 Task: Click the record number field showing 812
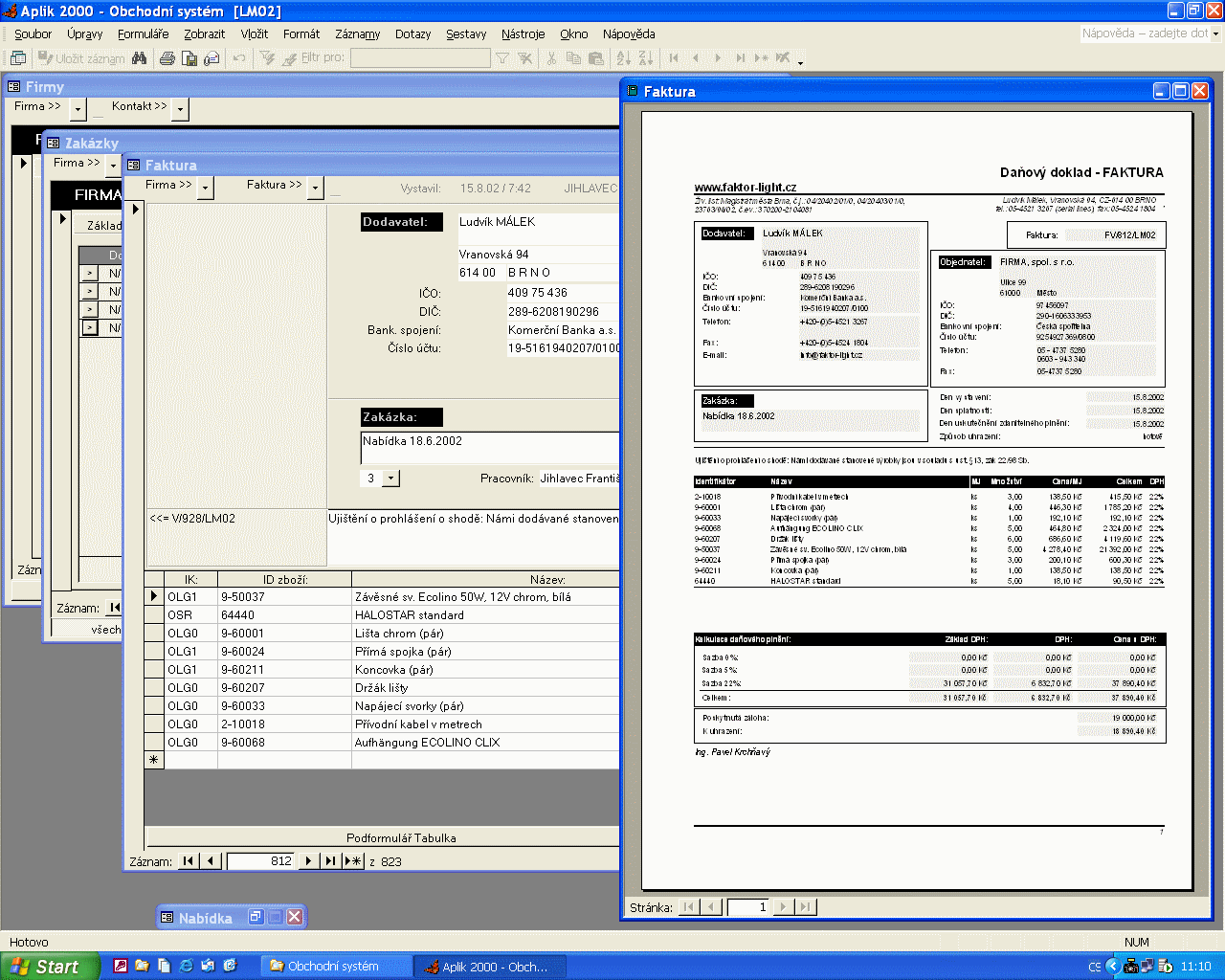(260, 861)
